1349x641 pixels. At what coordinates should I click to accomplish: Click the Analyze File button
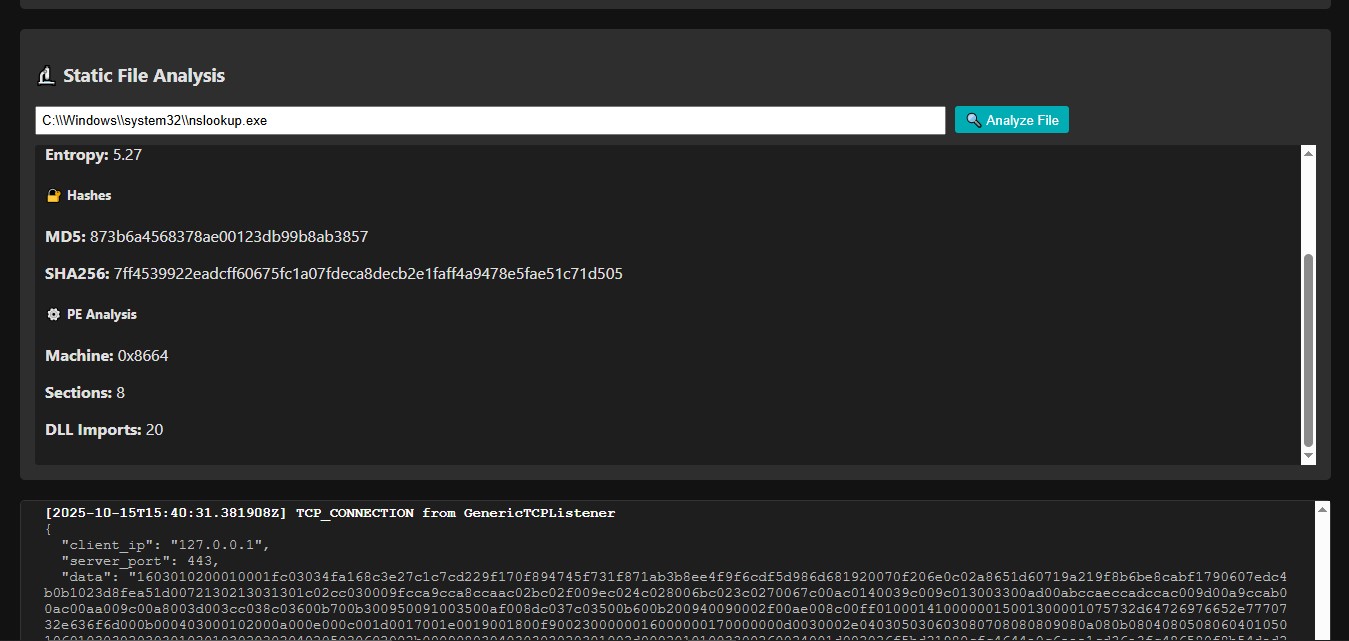(1012, 120)
